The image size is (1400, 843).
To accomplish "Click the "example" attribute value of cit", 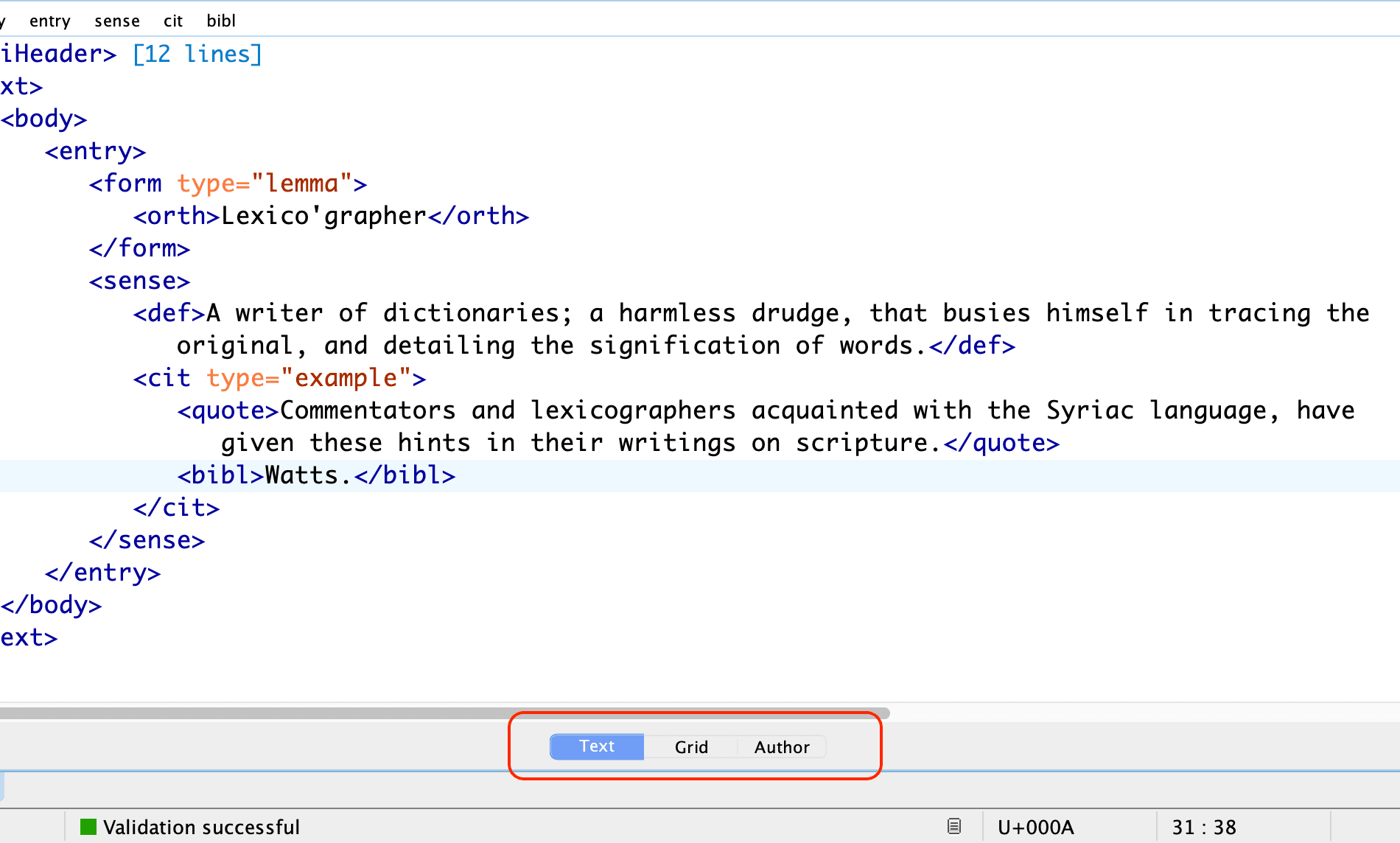I will point(346,378).
